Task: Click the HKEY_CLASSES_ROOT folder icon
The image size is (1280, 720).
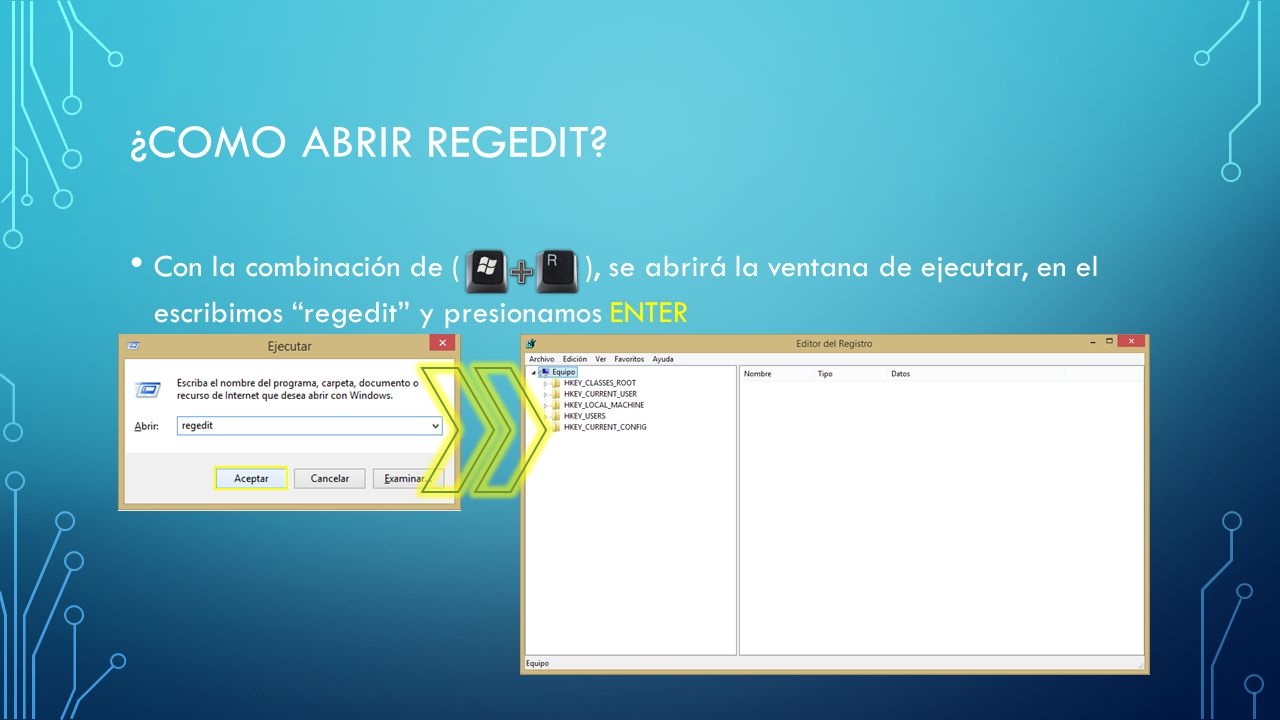Action: pos(556,383)
